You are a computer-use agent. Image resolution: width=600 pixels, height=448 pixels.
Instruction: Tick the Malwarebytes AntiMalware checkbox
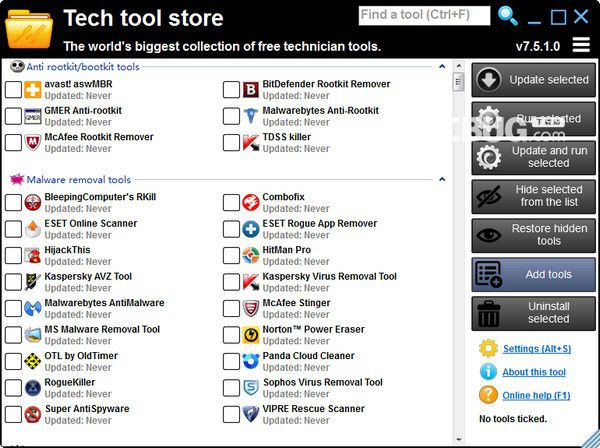click(13, 308)
